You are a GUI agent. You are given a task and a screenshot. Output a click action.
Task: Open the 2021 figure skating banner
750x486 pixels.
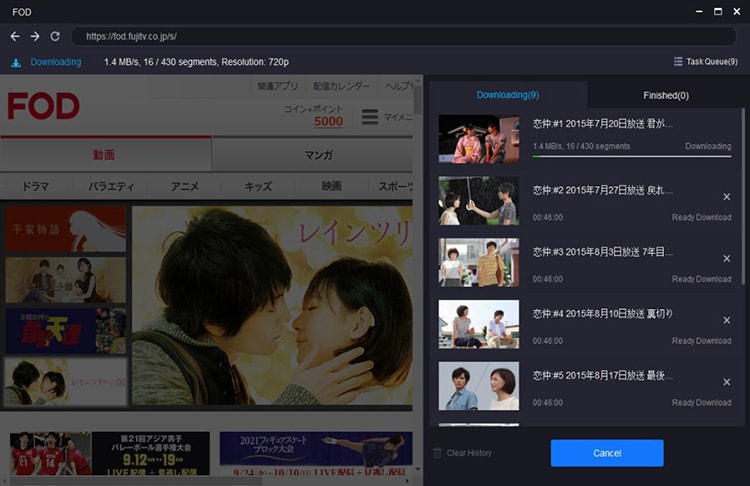pyautogui.click(x=316, y=453)
